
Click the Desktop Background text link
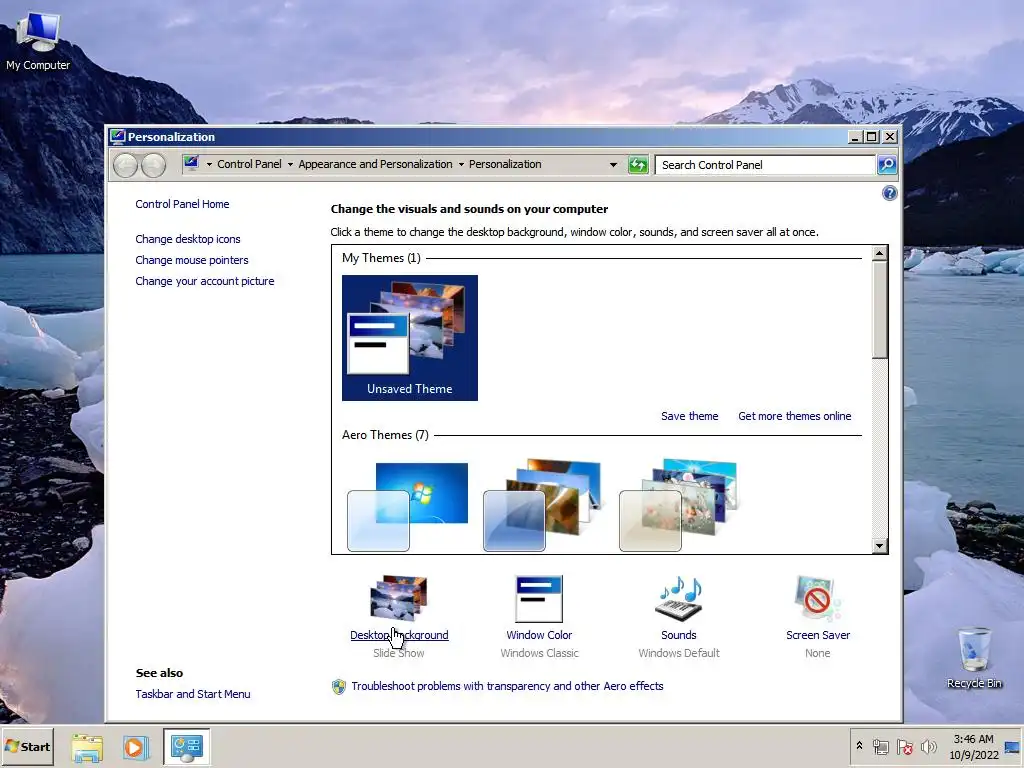(x=399, y=635)
